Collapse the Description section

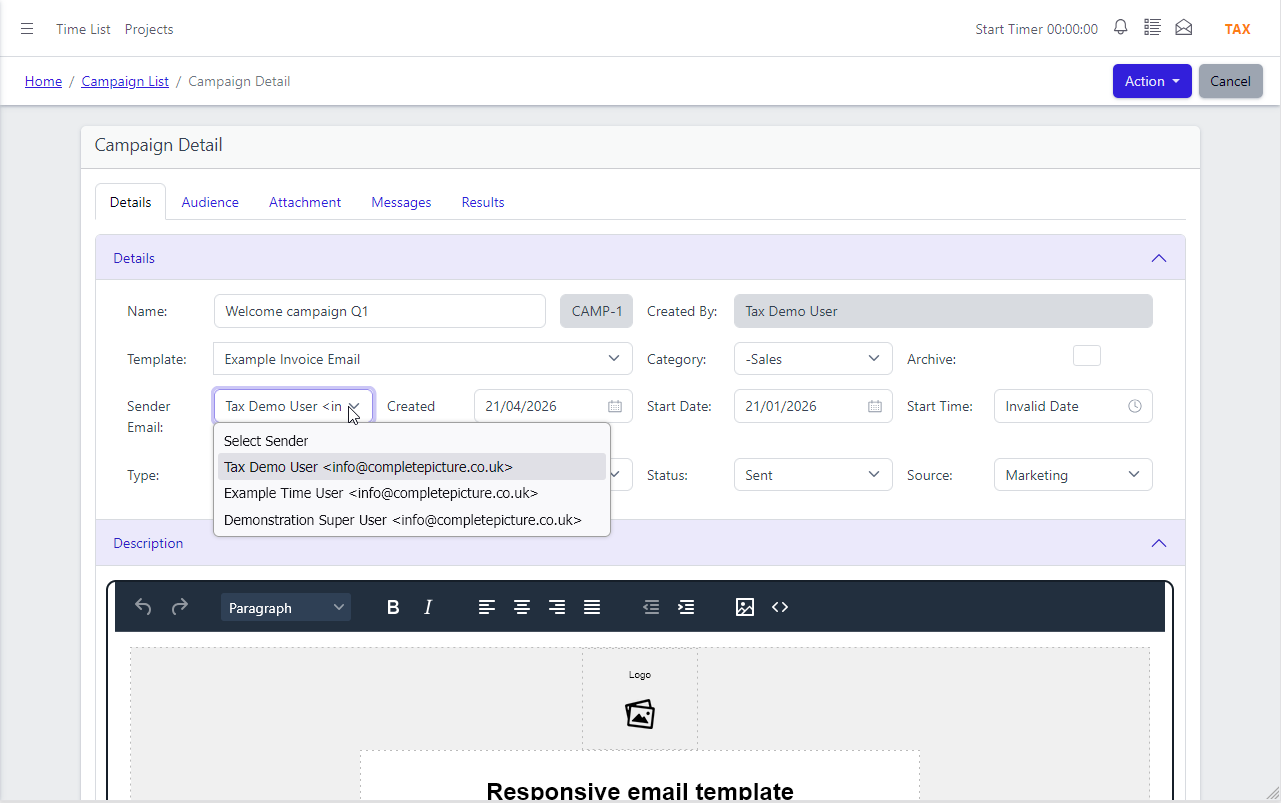pos(1159,543)
